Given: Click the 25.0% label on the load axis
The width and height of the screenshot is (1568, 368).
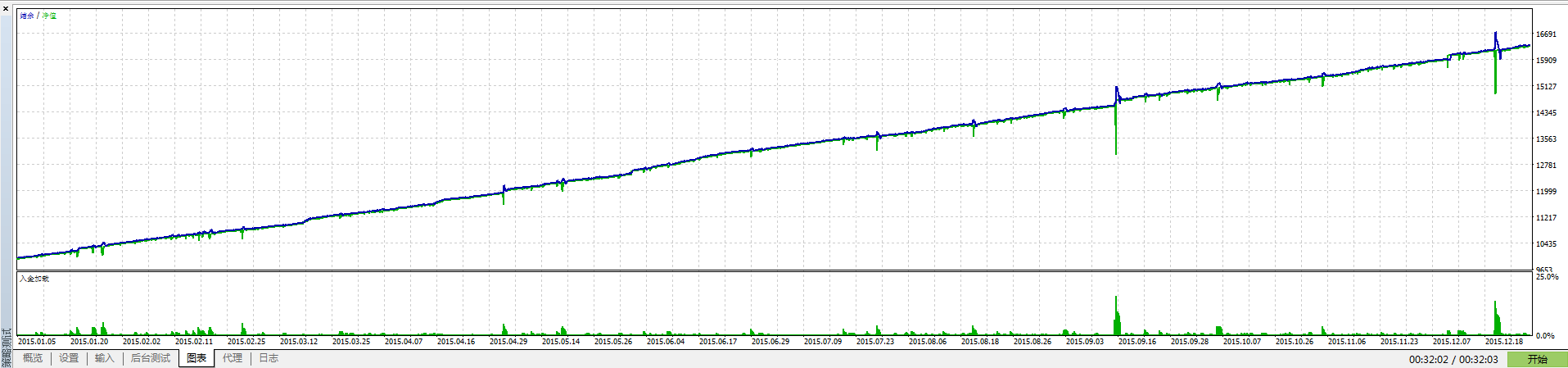Looking at the screenshot, I should click(1547, 277).
